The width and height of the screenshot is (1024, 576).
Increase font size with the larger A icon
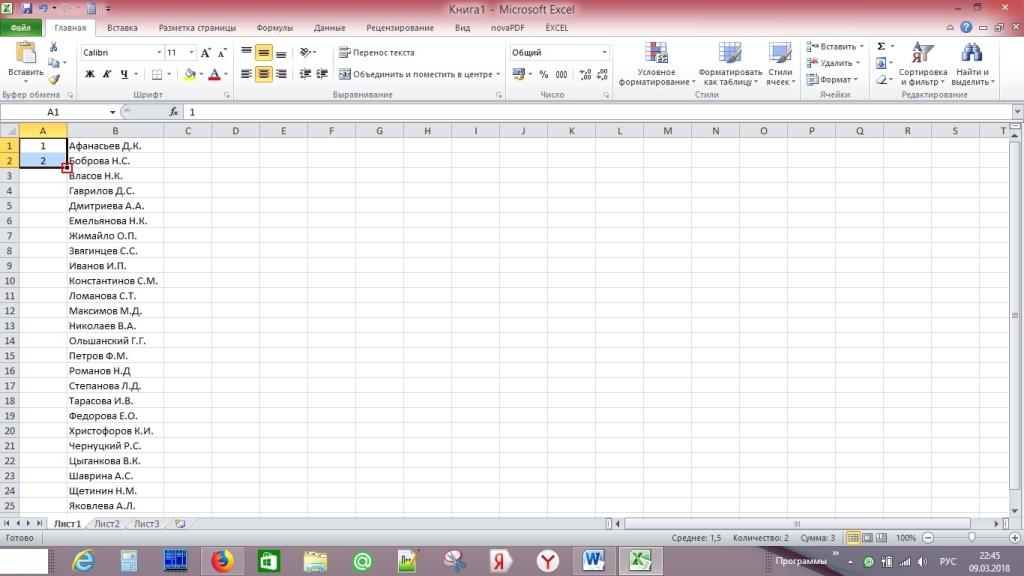[206, 53]
